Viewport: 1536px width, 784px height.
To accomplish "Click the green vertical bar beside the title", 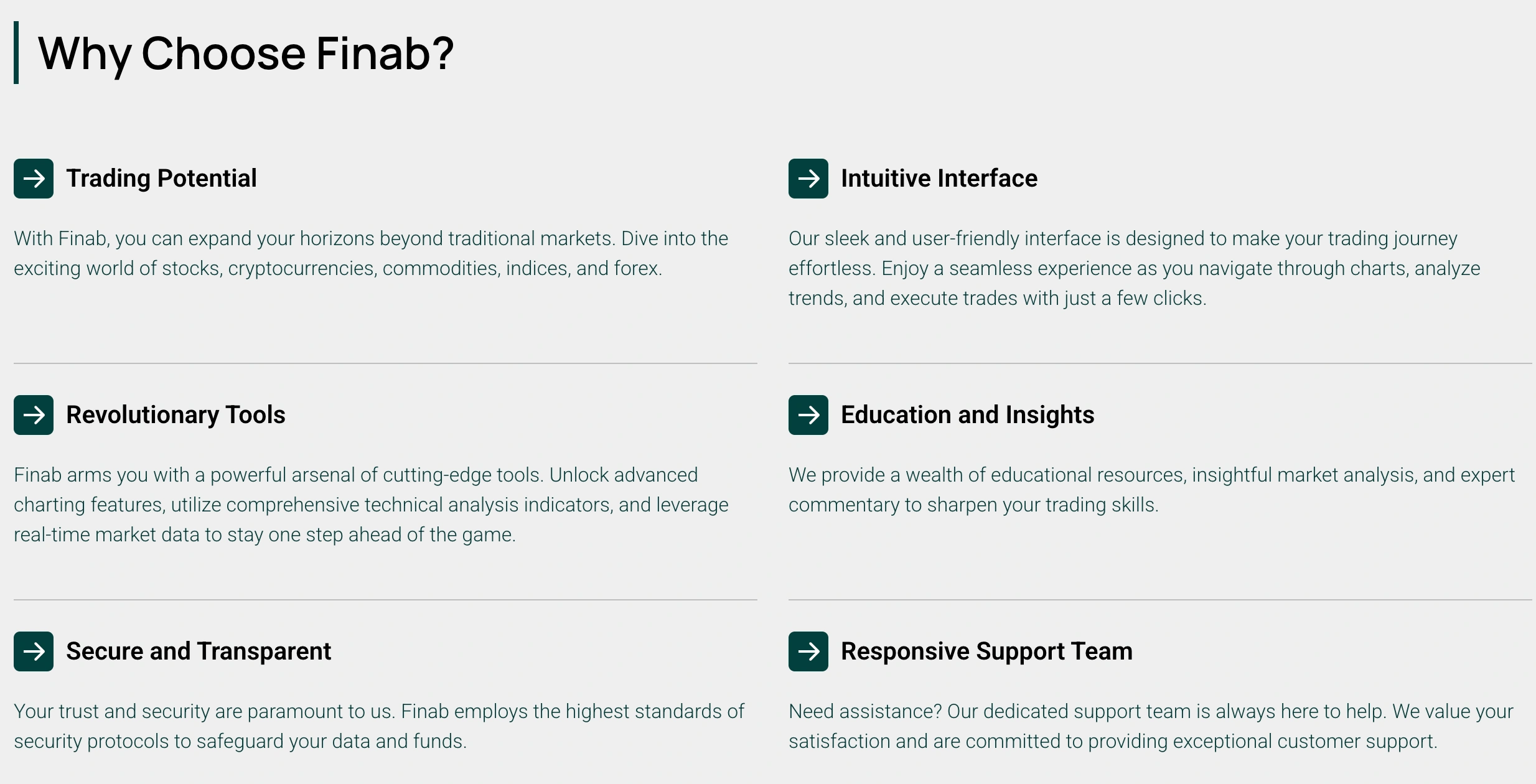I will click(16, 52).
